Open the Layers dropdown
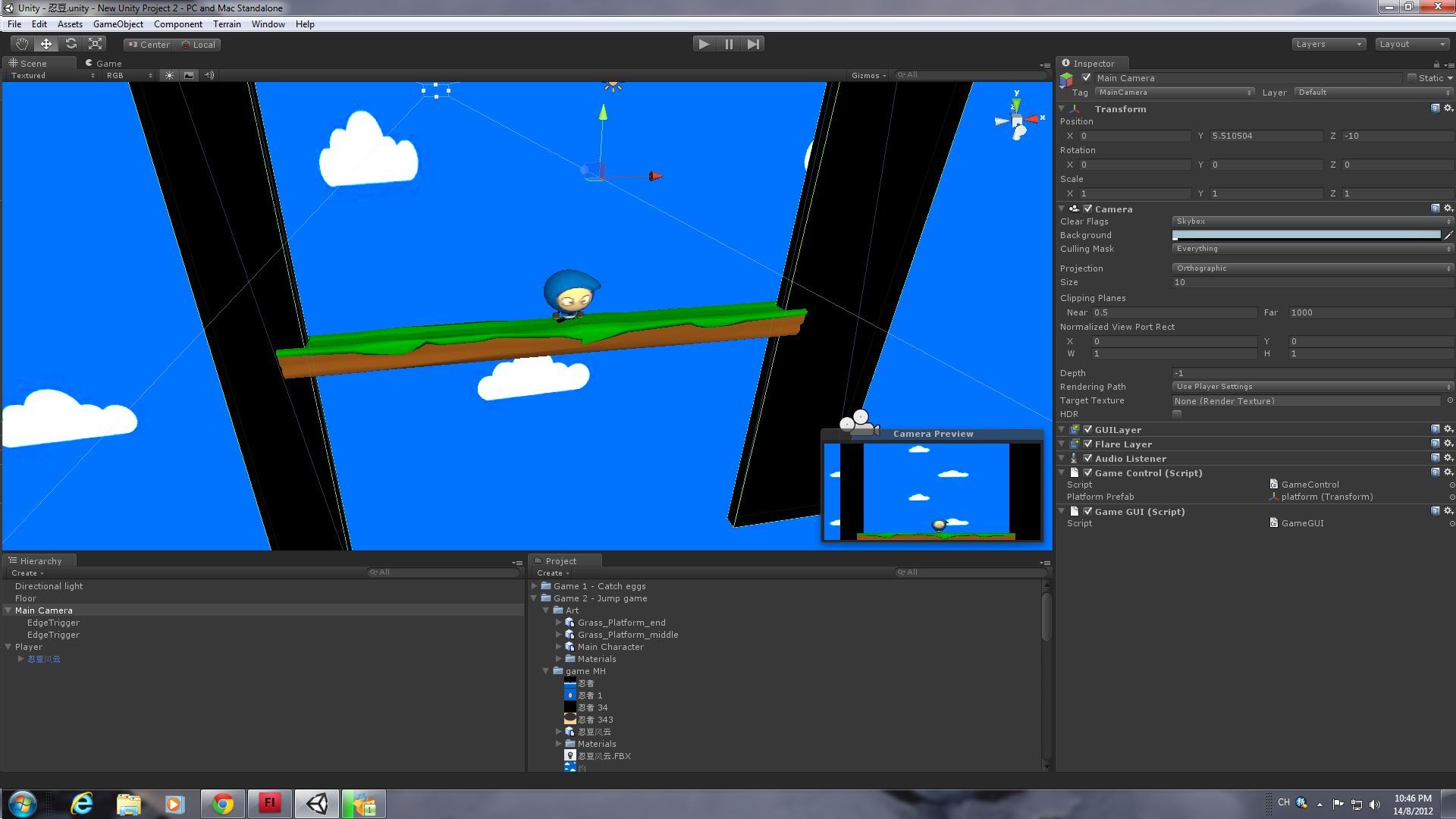Image resolution: width=1456 pixels, height=819 pixels. point(1329,44)
